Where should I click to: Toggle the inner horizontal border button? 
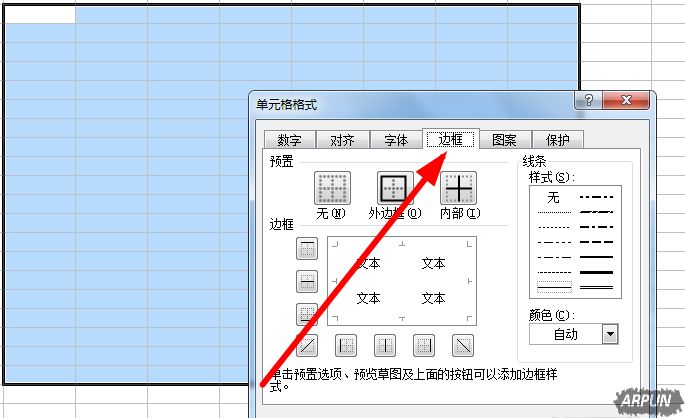pos(307,281)
